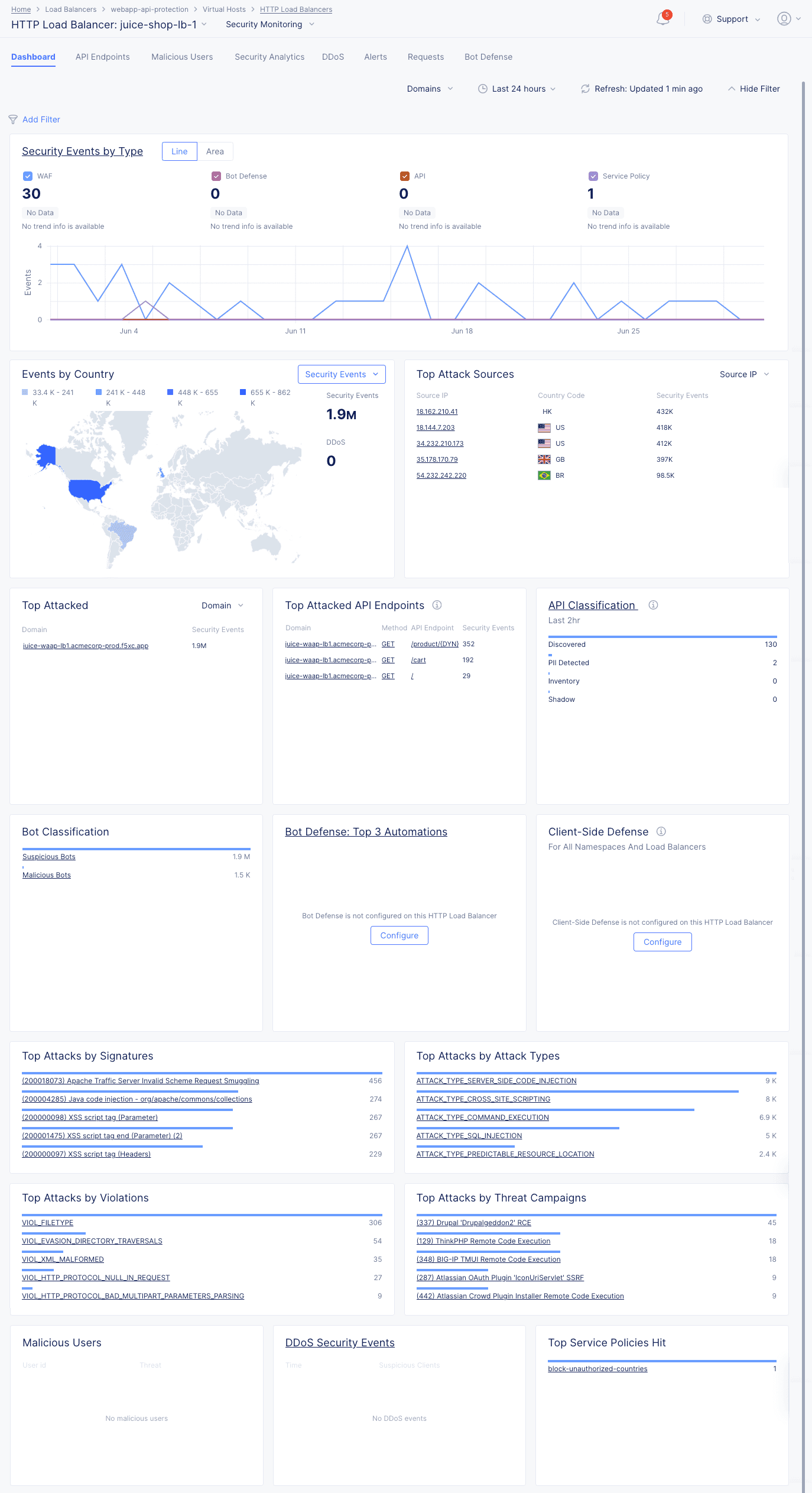Click the user account avatar icon

[x=784, y=19]
